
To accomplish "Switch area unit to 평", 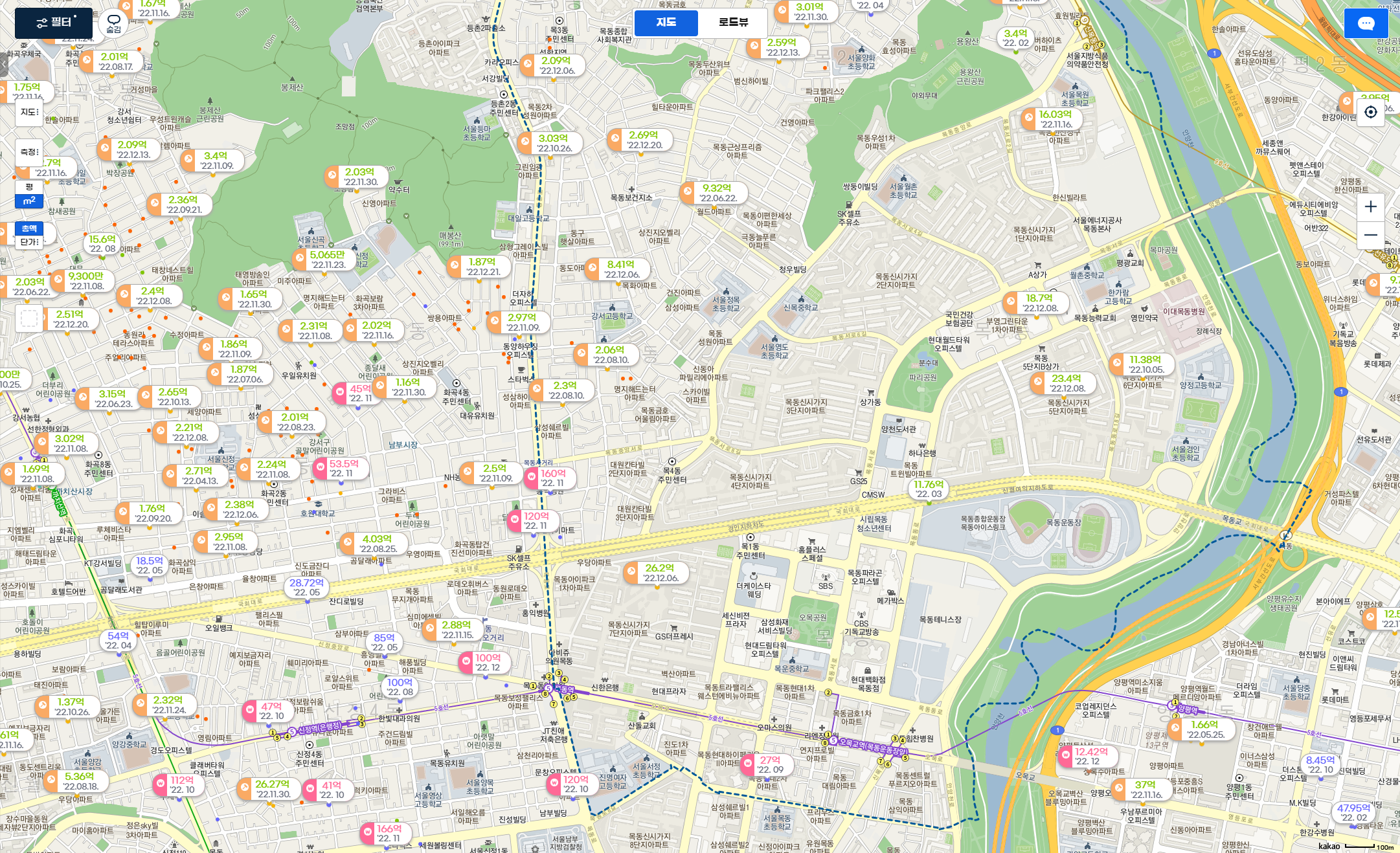I will (x=29, y=187).
